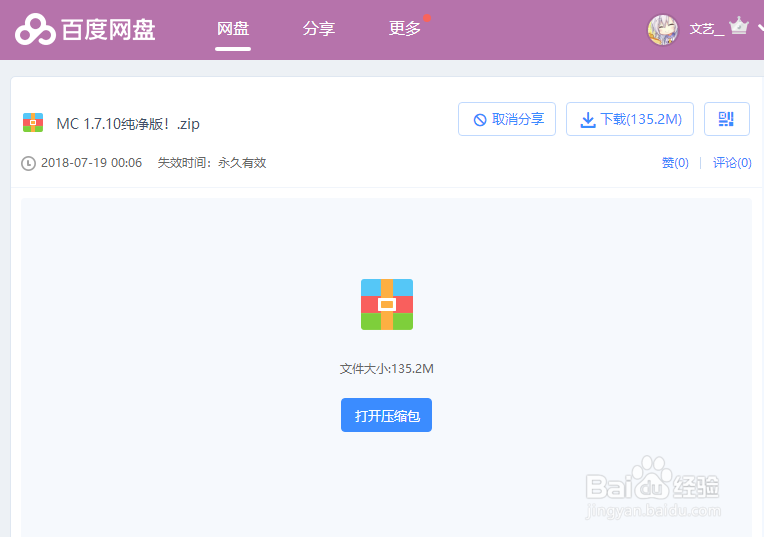This screenshot has width=764, height=537.
Task: Click the 百度网盘 brand text
Action: tap(108, 30)
